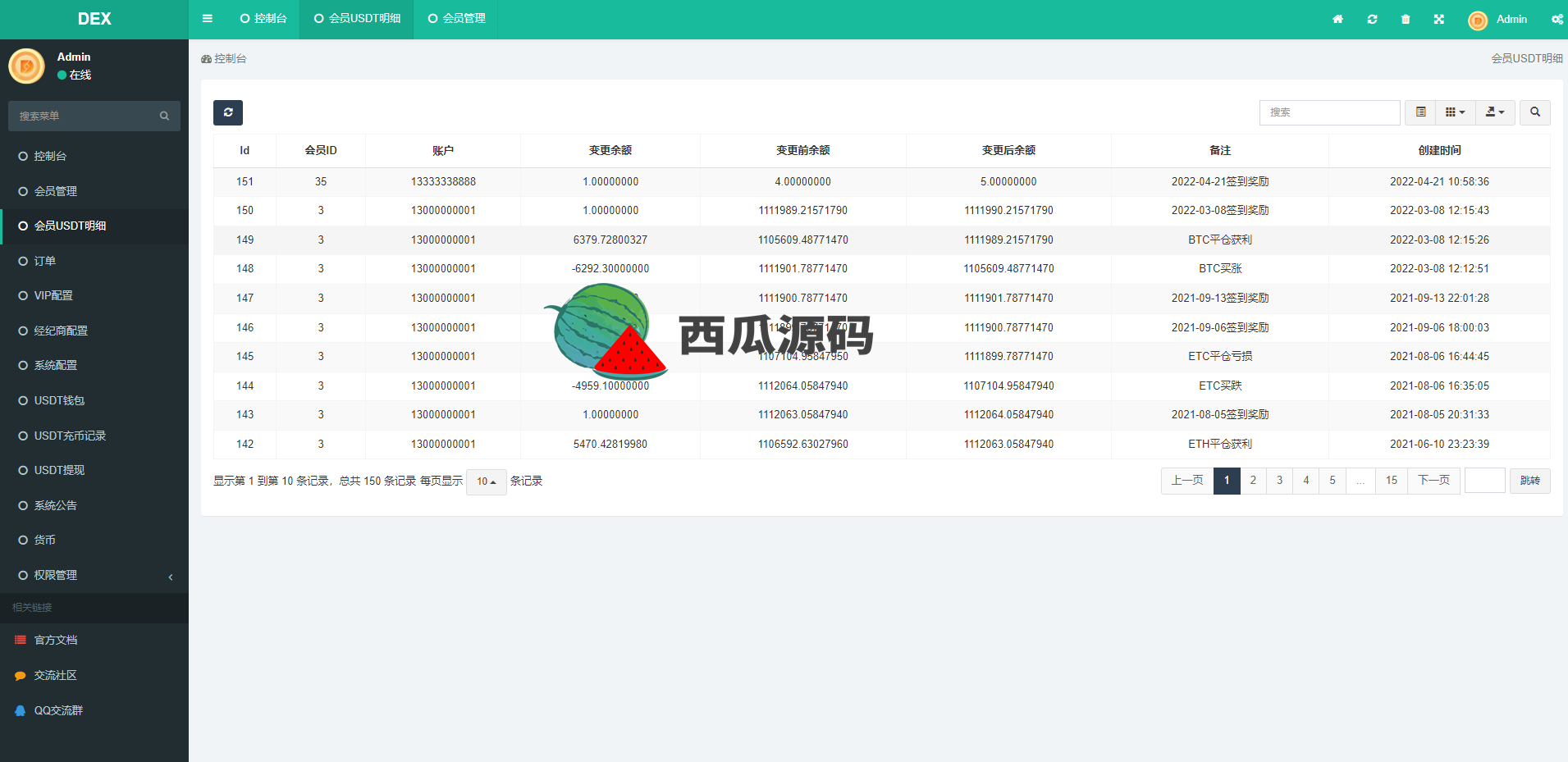1568x762 pixels.
Task: Click the refresh icon in top bar
Action: [1372, 19]
